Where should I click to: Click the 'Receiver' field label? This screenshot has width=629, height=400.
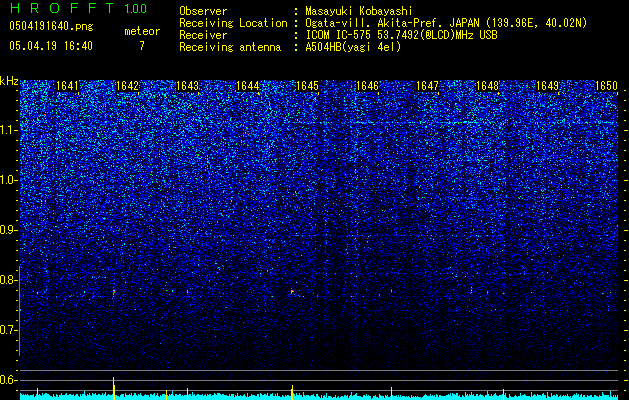pyautogui.click(x=203, y=35)
